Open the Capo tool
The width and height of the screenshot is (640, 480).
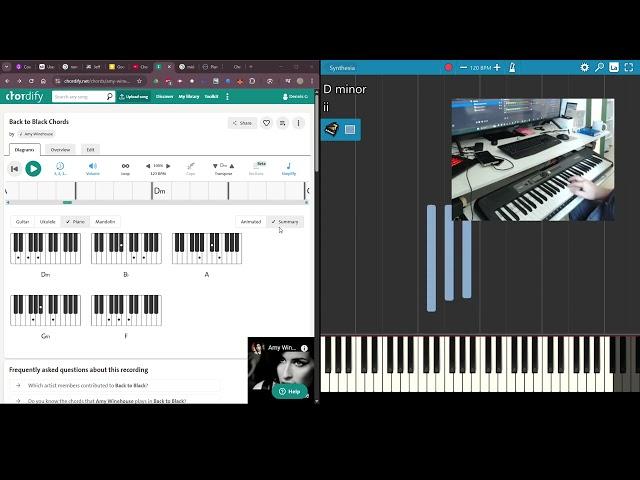point(191,168)
